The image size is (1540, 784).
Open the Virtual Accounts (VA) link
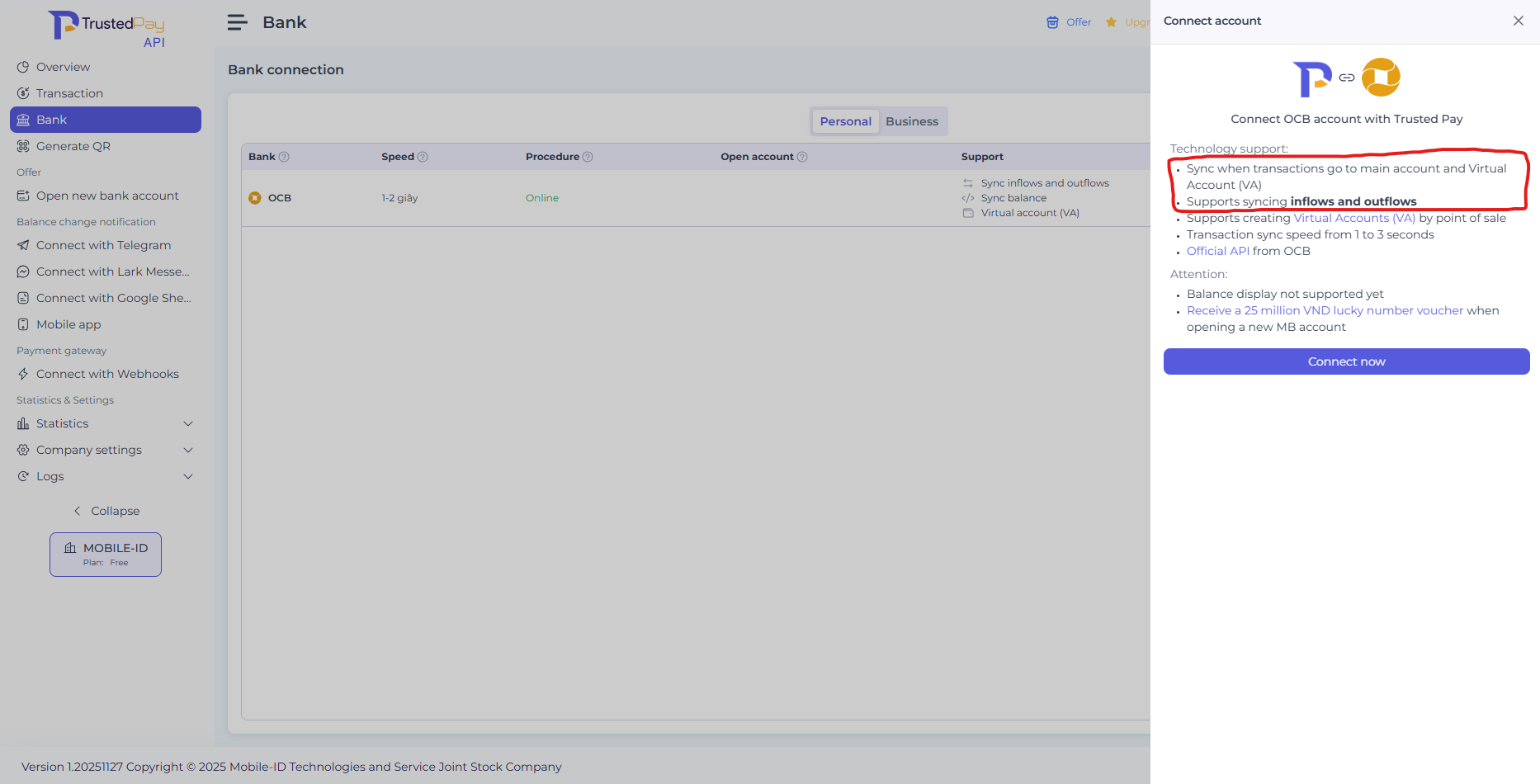(x=1354, y=218)
